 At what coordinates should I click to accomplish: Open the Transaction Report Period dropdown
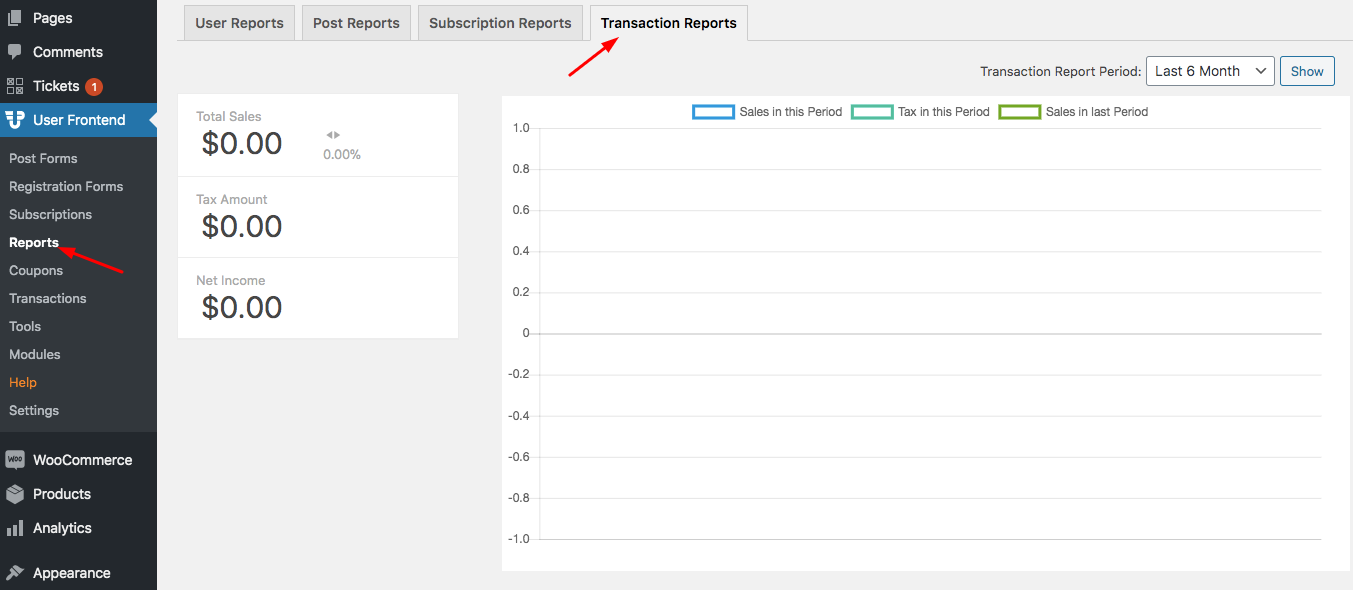coord(1209,71)
